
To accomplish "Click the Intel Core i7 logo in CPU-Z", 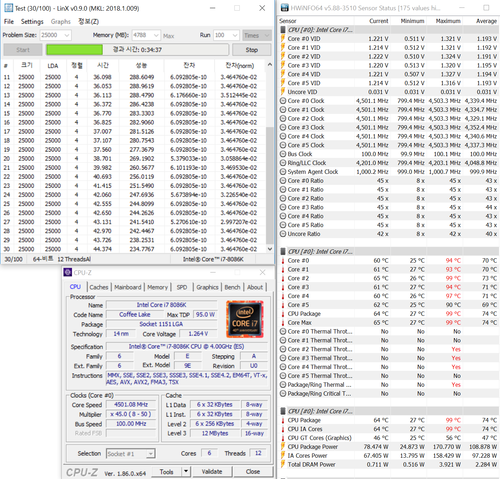I will 245,319.
